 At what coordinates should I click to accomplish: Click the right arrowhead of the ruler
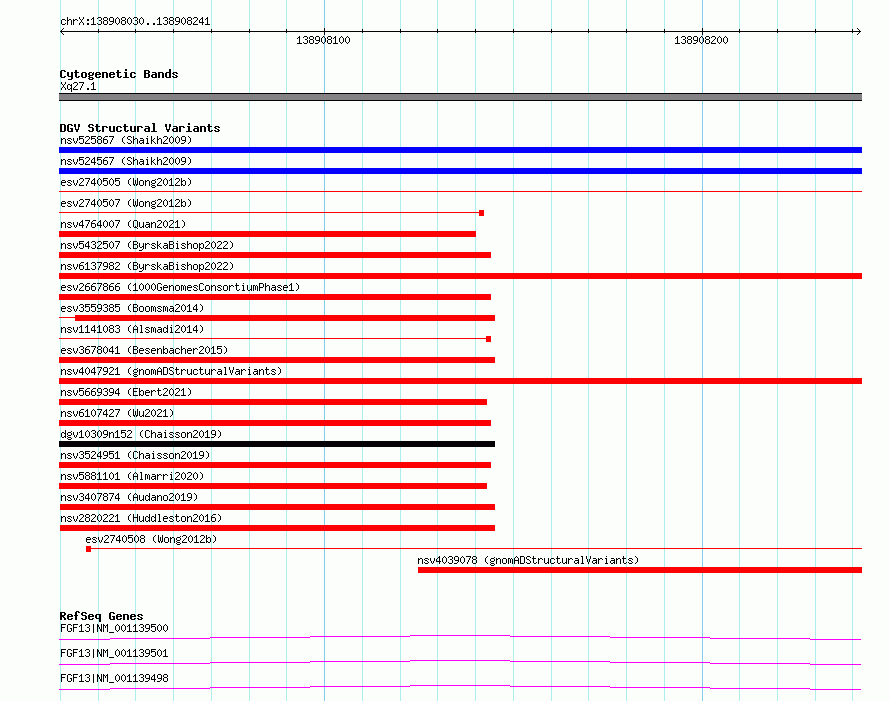858,31
